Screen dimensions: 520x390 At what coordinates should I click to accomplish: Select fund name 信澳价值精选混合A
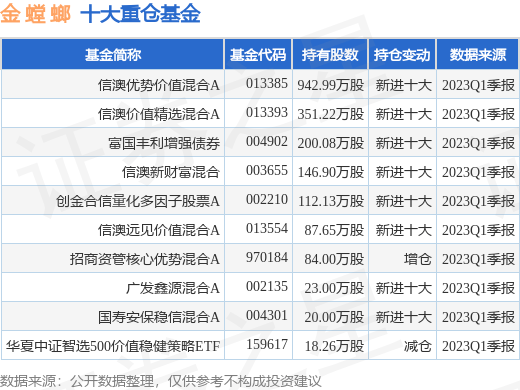coord(159,114)
